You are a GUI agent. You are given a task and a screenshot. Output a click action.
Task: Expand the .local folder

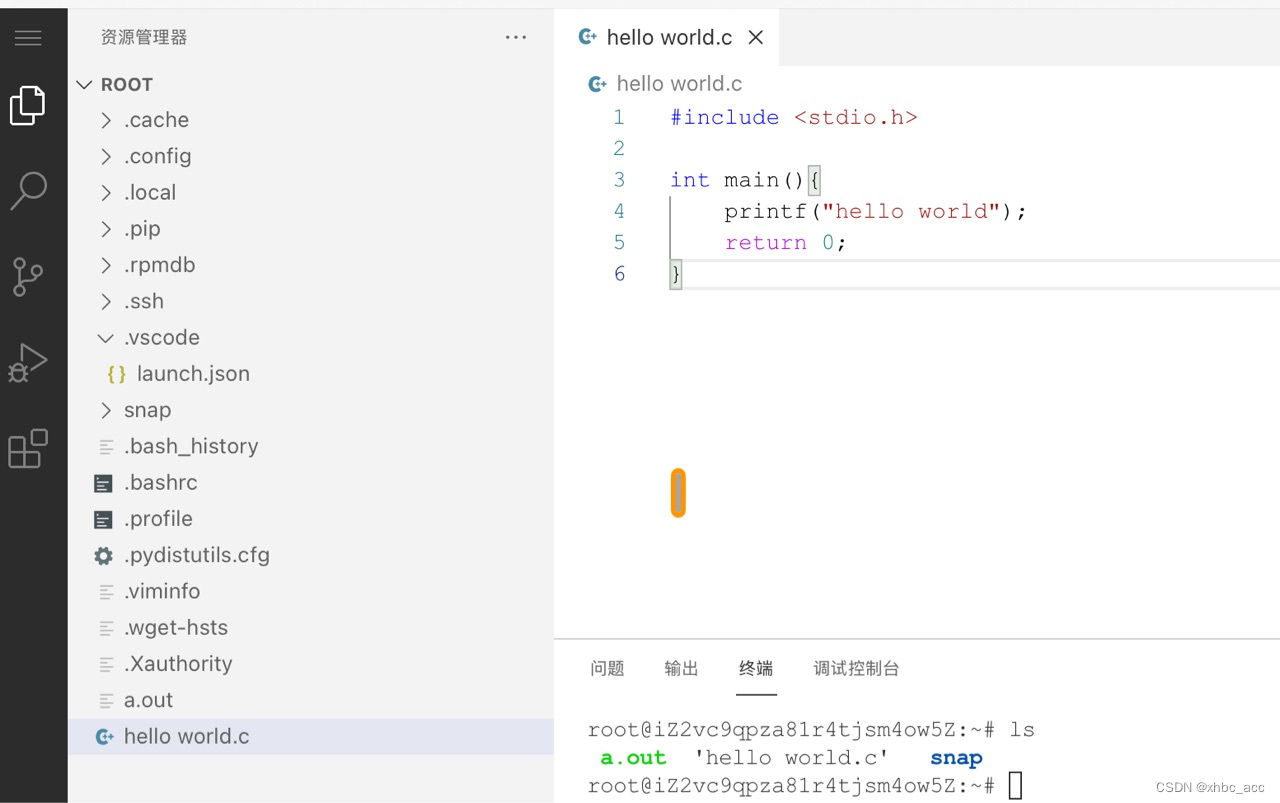click(106, 192)
